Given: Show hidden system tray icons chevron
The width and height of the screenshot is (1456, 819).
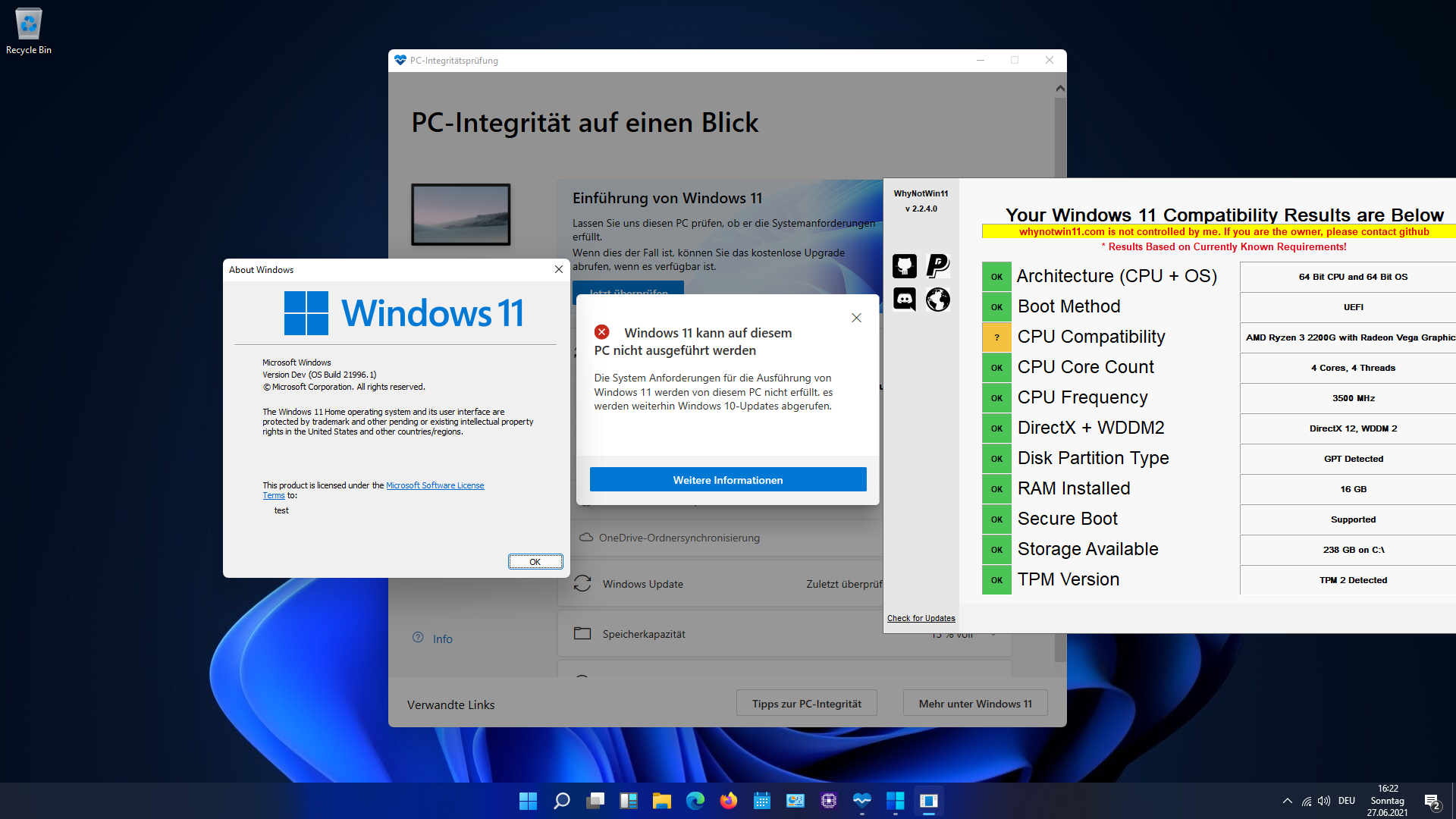Looking at the screenshot, I should point(1287,801).
